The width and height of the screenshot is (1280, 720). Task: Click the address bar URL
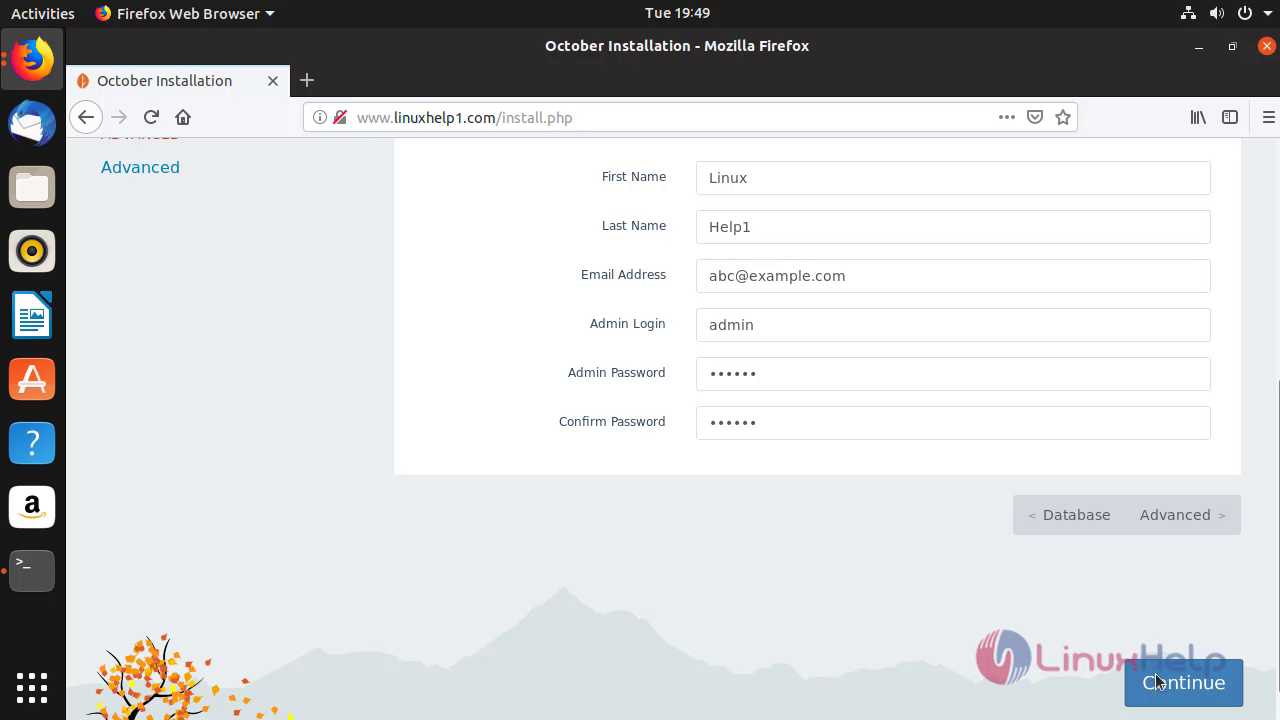click(464, 118)
